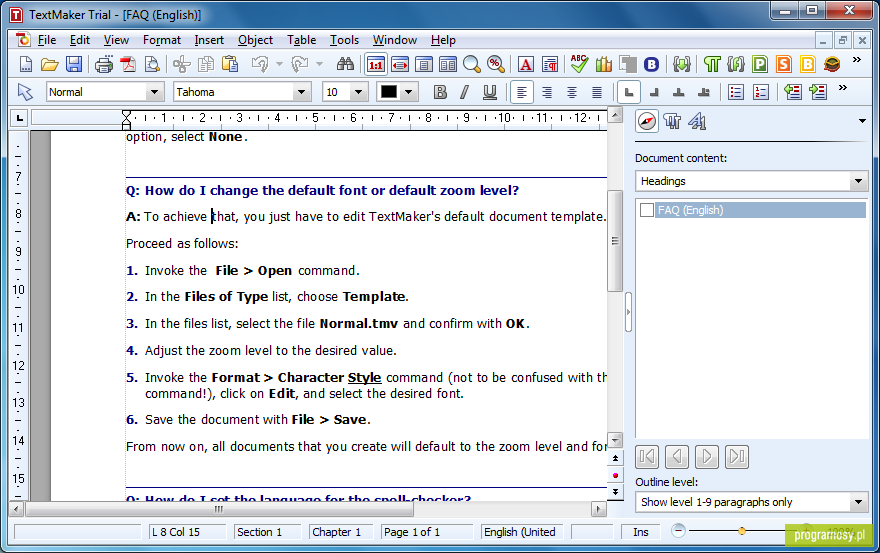
Task: Create a new document with the toolbar icon
Action: point(26,64)
